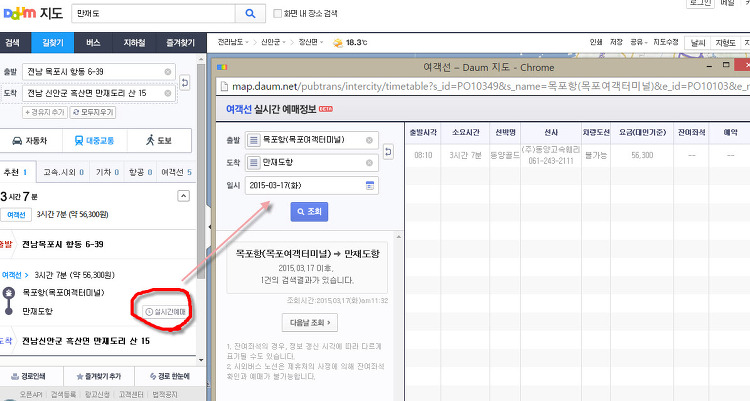Screen dimensions: 750x401
Task: Click the 다음날 조회 button
Action: (x=309, y=322)
